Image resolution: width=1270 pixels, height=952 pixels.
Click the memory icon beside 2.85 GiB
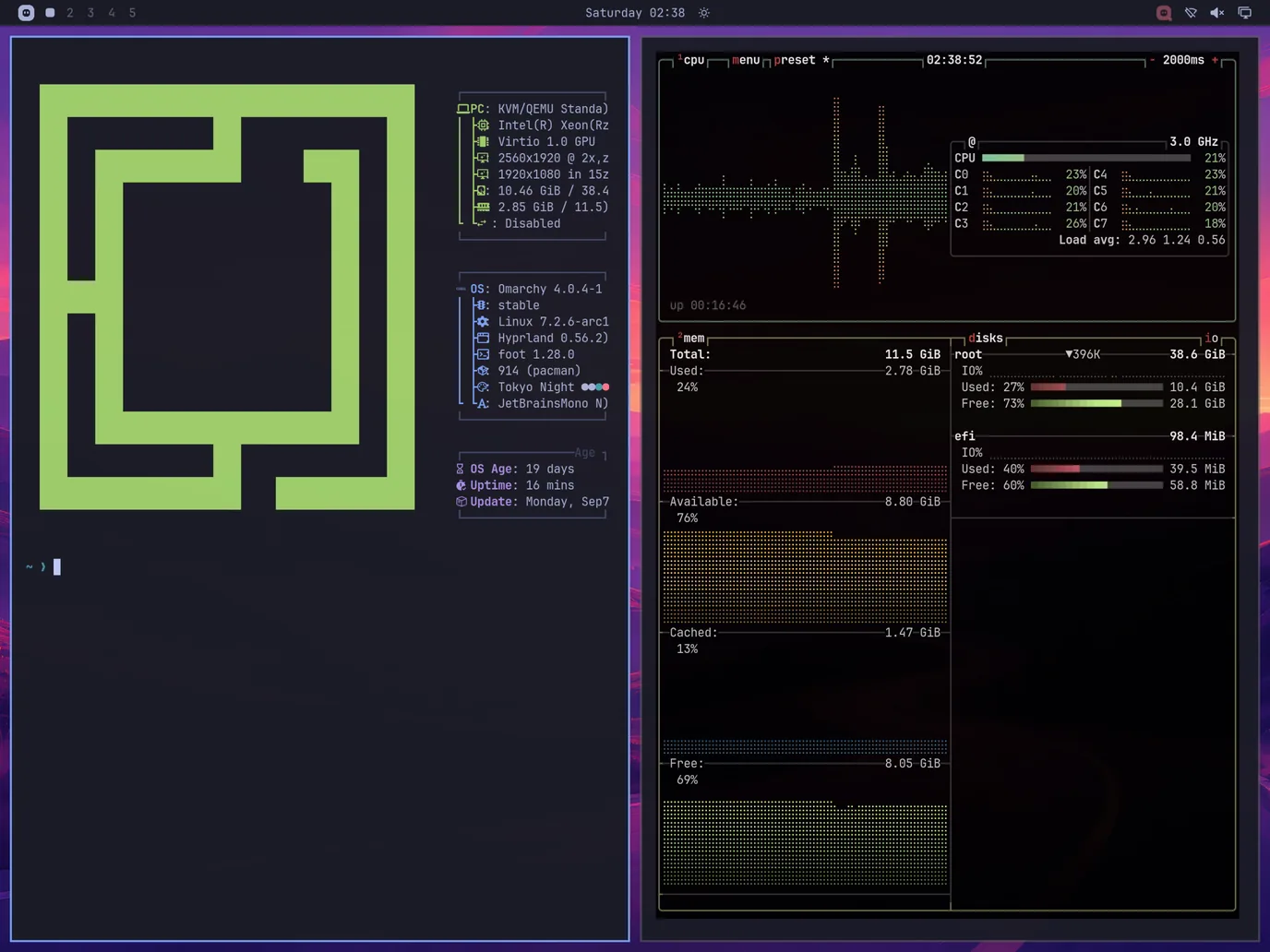483,208
